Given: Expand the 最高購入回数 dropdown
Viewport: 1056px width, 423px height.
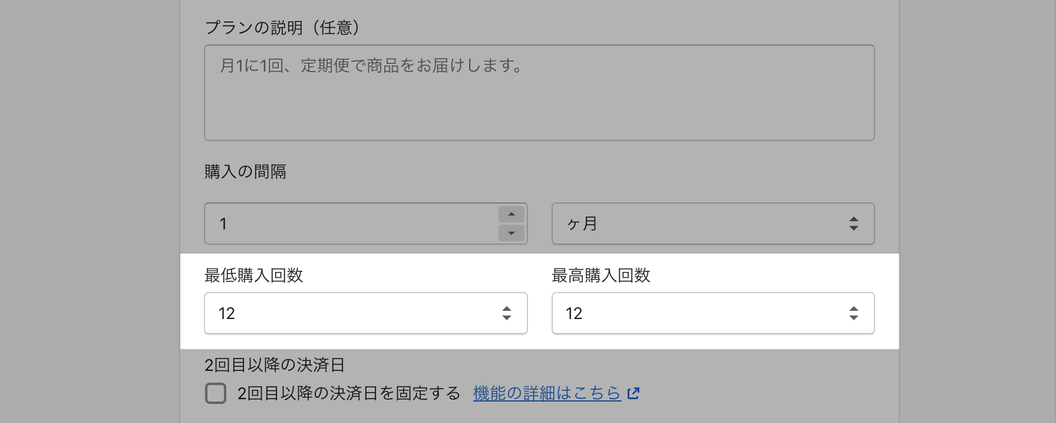Looking at the screenshot, I should point(712,313).
